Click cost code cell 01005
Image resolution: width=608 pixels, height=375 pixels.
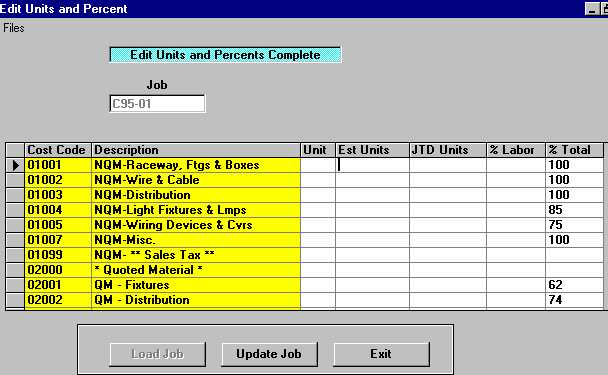click(x=58, y=225)
